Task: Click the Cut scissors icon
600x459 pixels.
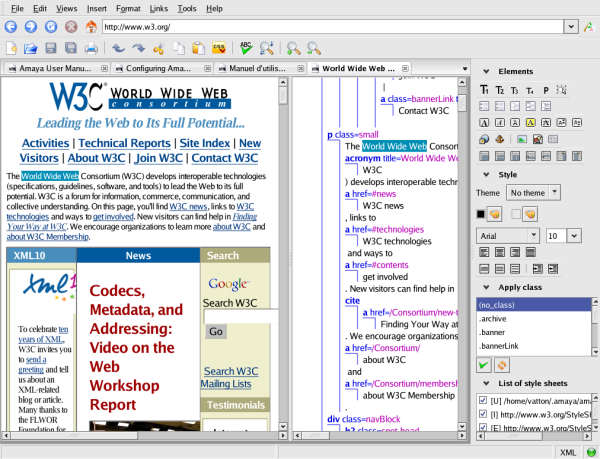Action: tap(158, 47)
